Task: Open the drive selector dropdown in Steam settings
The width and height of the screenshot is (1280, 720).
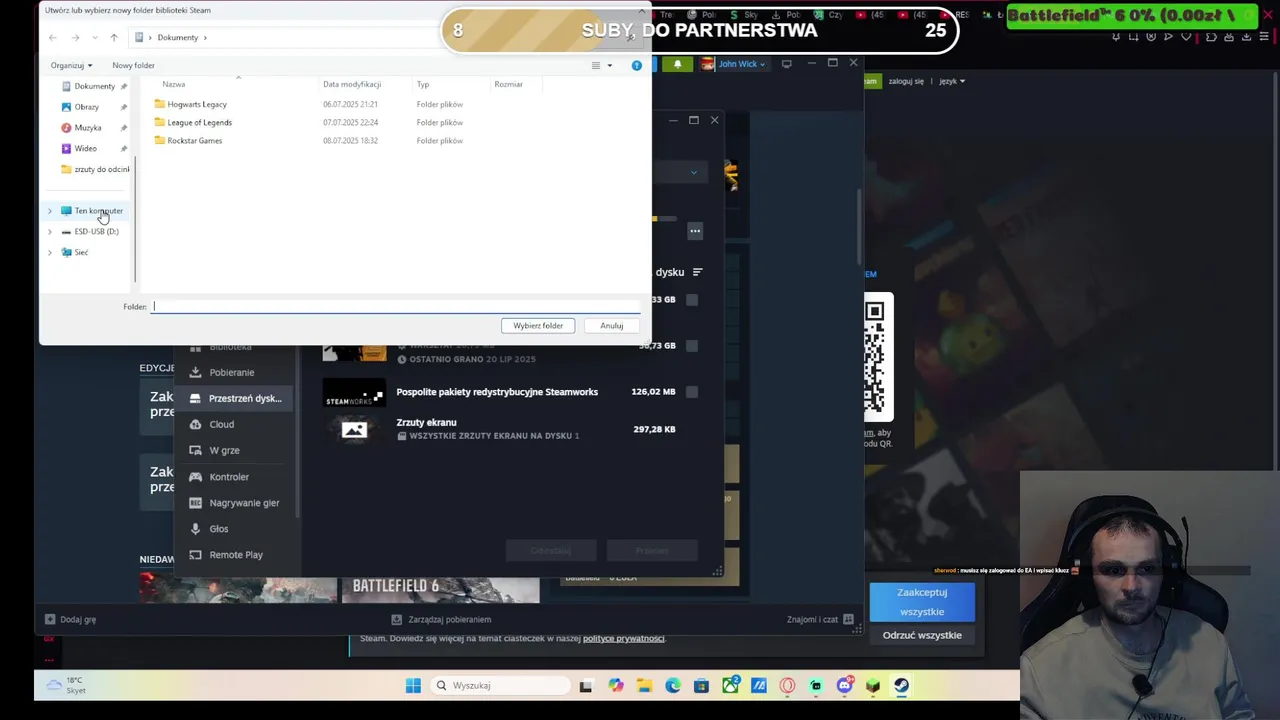Action: 694,172
